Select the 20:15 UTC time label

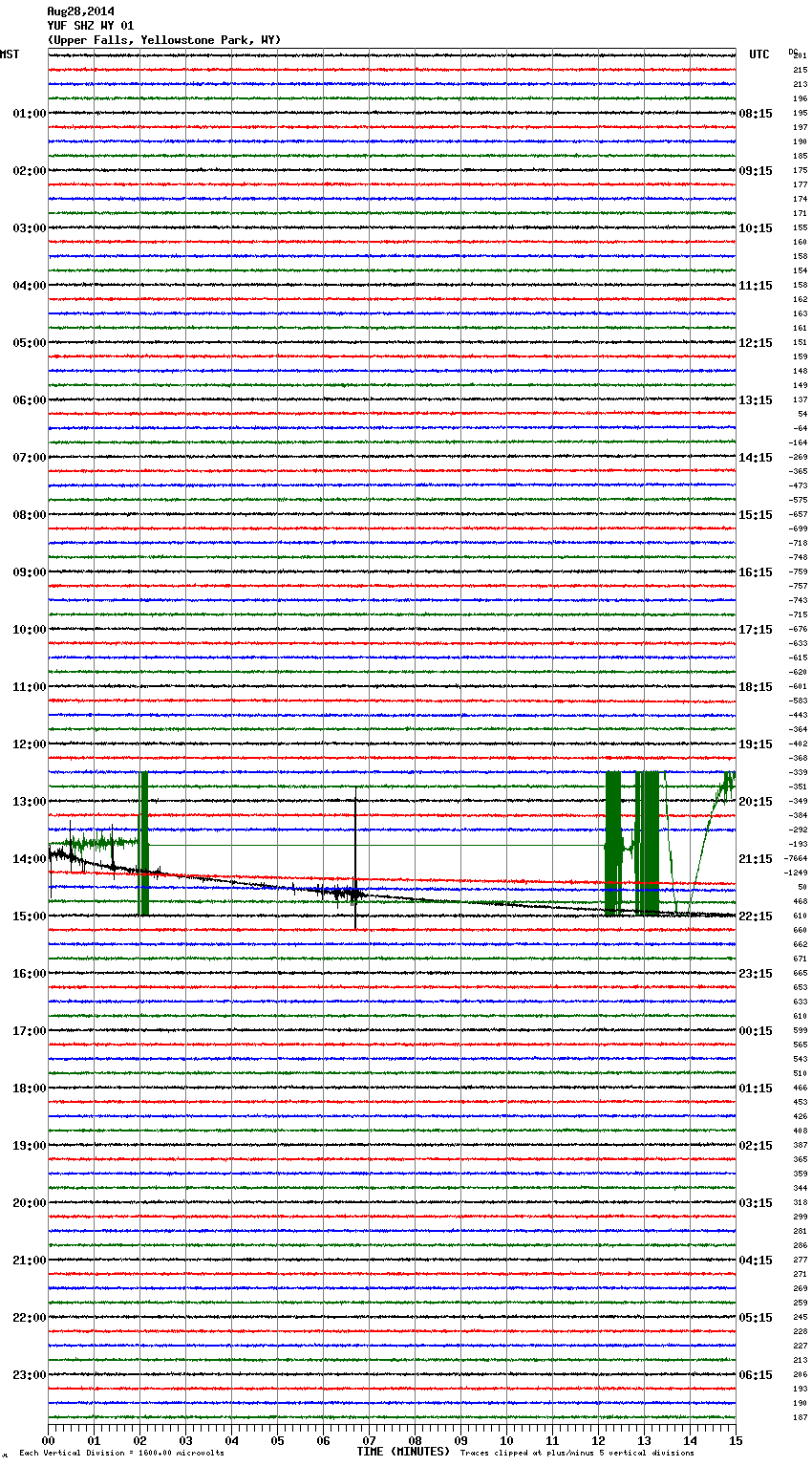pyautogui.click(x=756, y=802)
